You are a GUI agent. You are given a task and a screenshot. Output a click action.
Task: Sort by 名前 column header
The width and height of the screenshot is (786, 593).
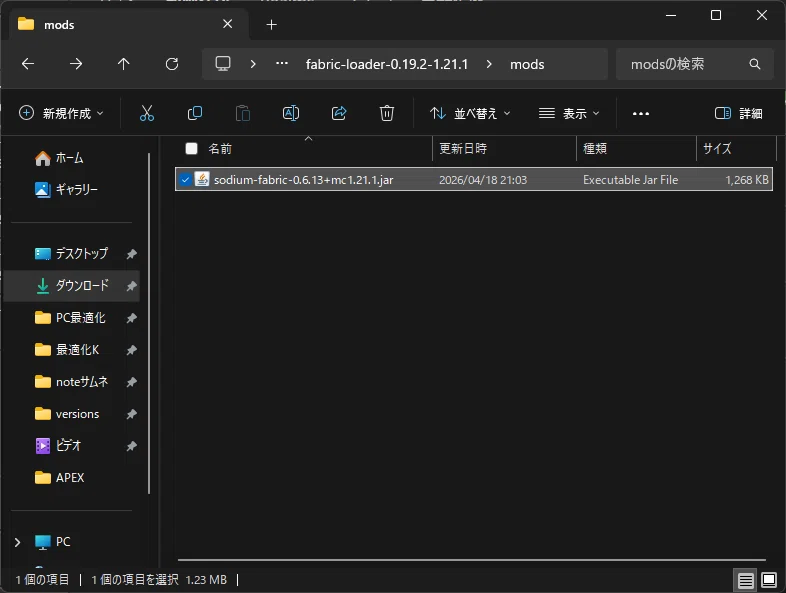point(220,148)
